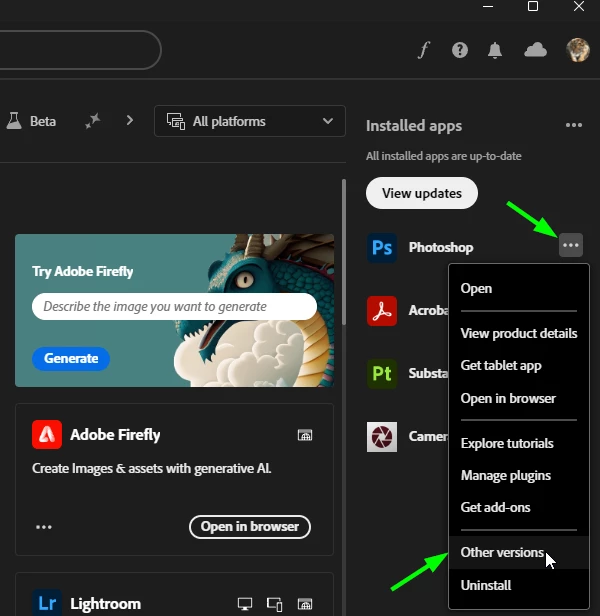Choose Uninstall from the menu
Screen dimensions: 600x616
coord(519,585)
